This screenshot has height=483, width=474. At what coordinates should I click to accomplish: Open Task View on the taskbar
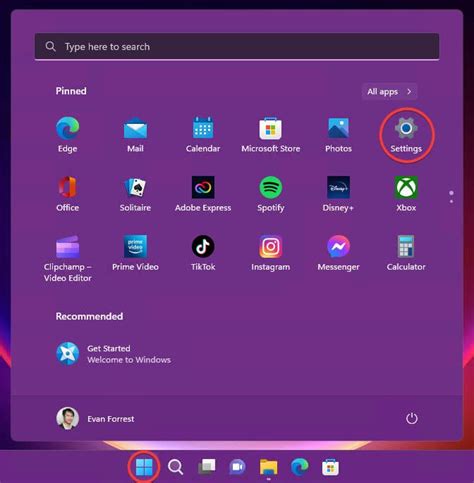(x=207, y=467)
